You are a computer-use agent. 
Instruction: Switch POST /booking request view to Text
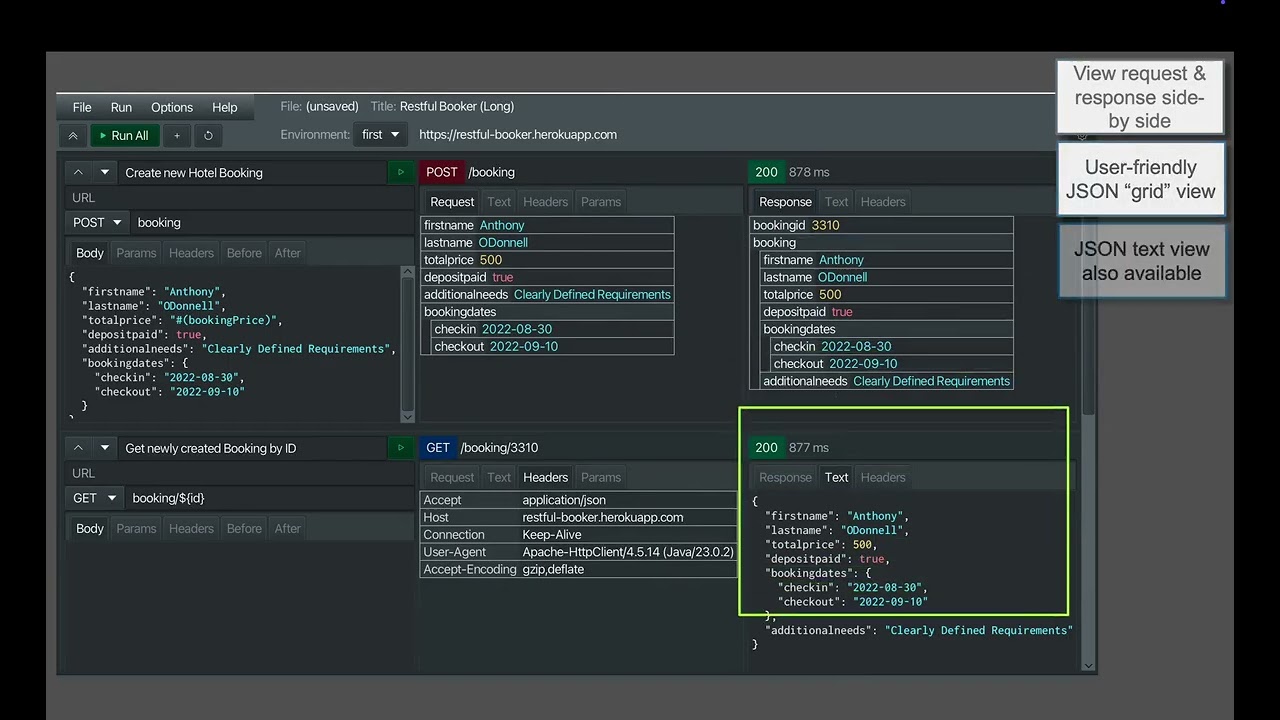click(x=499, y=201)
